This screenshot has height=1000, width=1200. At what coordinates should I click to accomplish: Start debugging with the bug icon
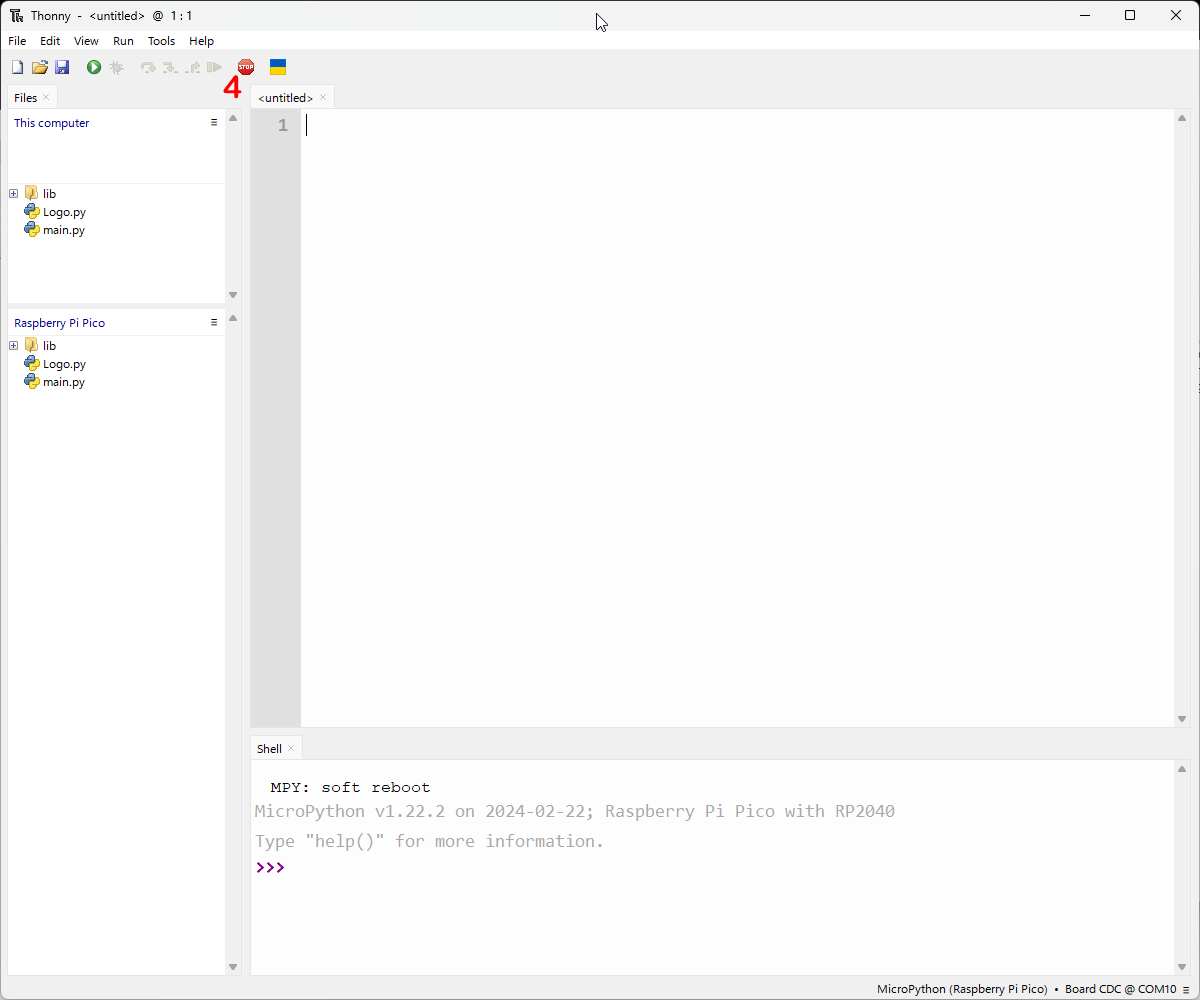116,66
